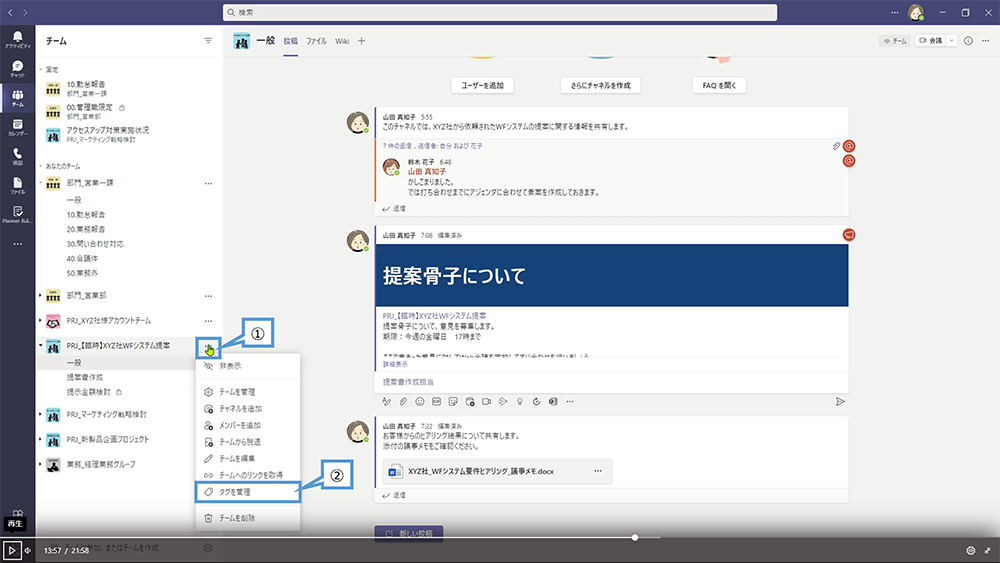Image resolution: width=1000 pixels, height=563 pixels.
Task: Choose チームを管理 in the context menu
Action: pyautogui.click(x=247, y=391)
